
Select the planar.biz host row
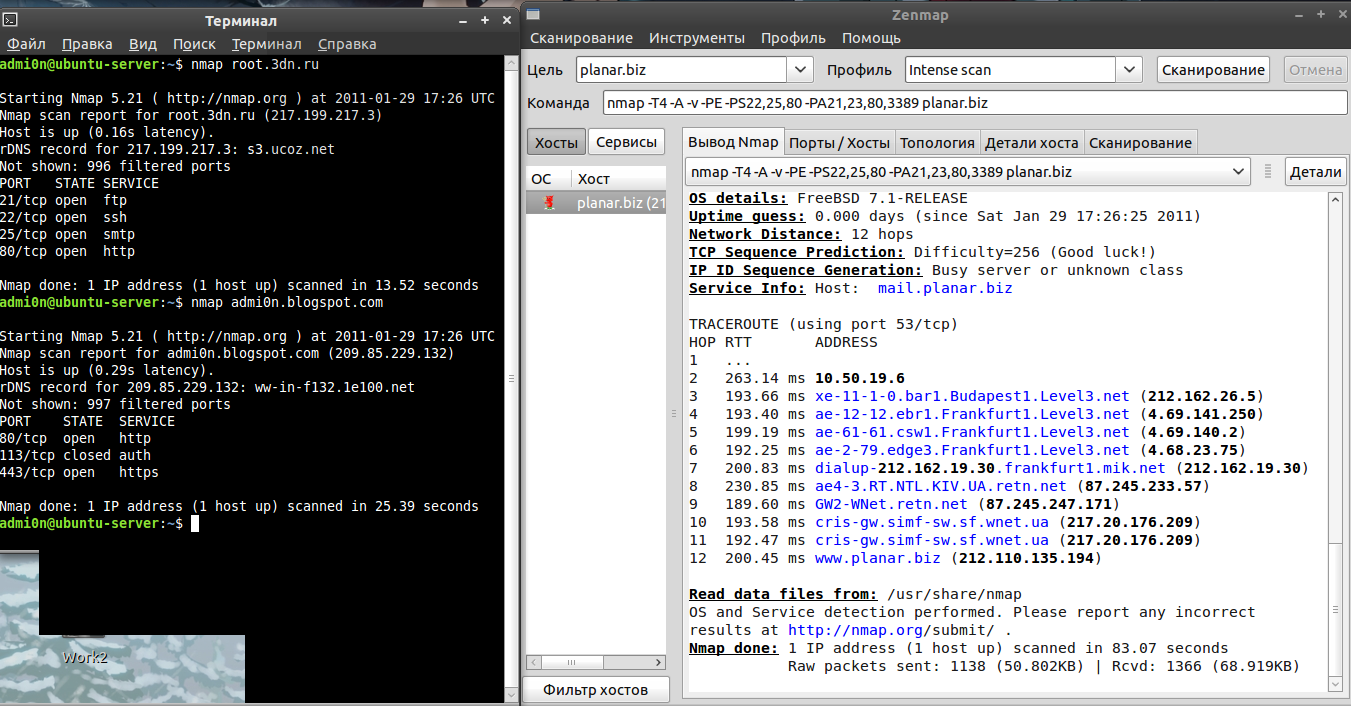[596, 203]
